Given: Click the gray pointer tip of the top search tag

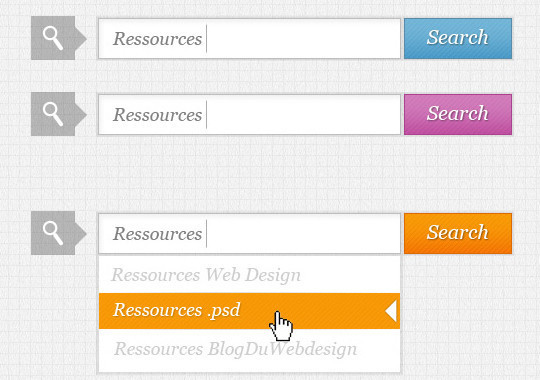Looking at the screenshot, I should click(x=81, y=38).
